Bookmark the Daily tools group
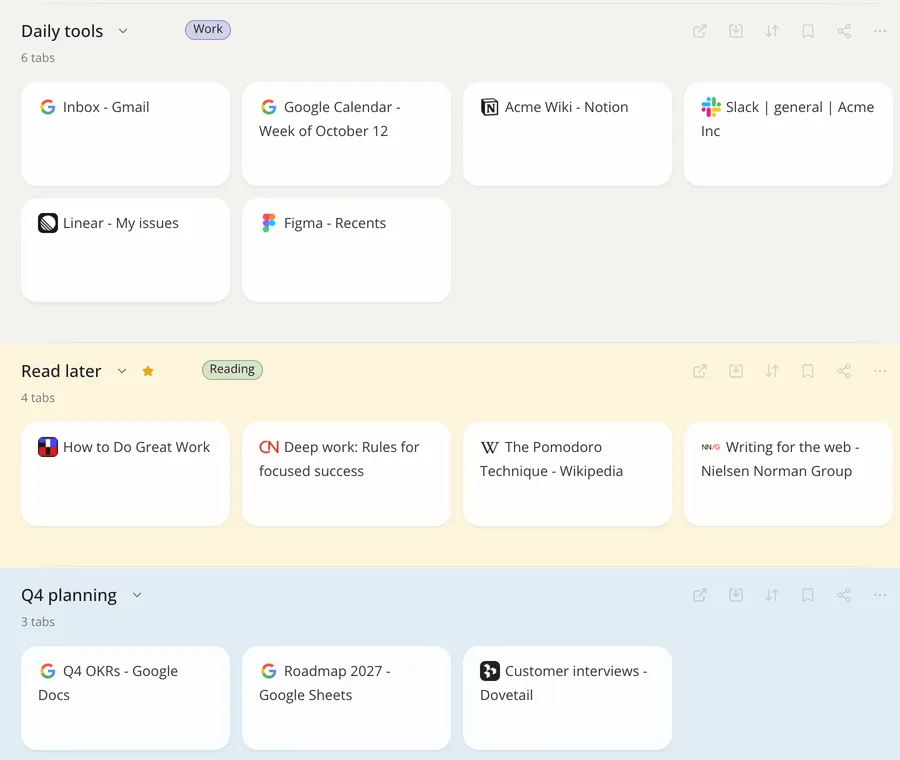Screen dimensions: 900x760 click(x=808, y=31)
